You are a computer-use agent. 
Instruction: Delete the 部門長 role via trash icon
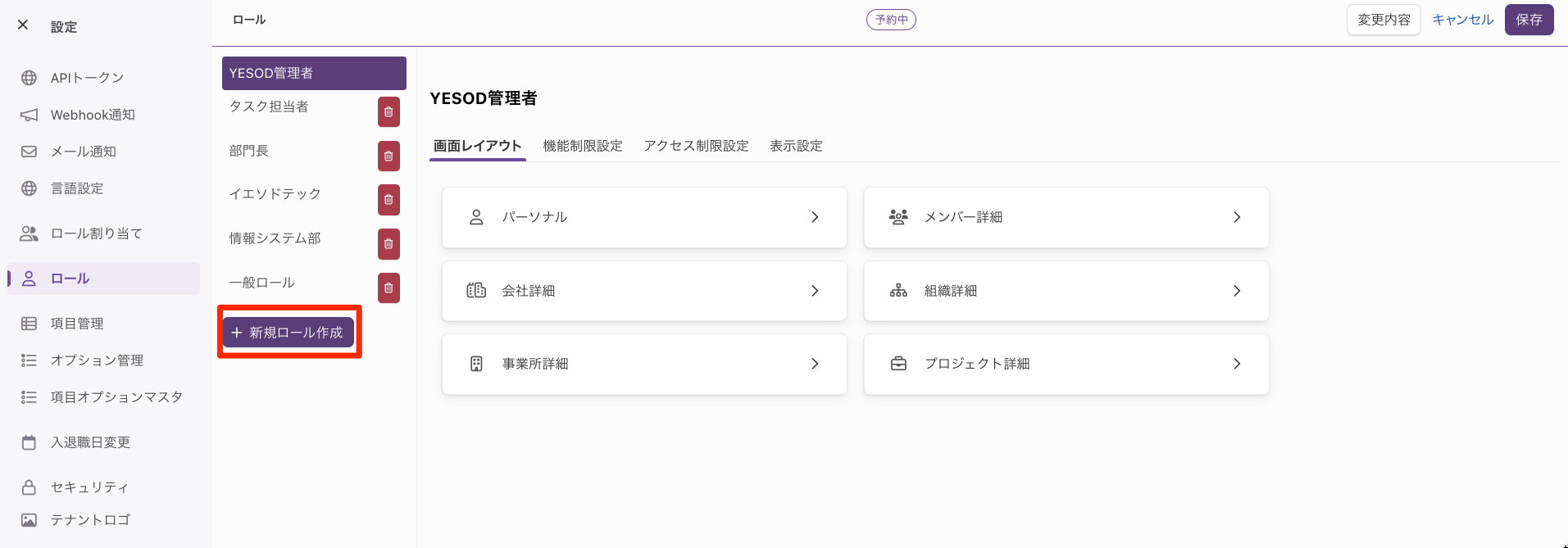(389, 156)
